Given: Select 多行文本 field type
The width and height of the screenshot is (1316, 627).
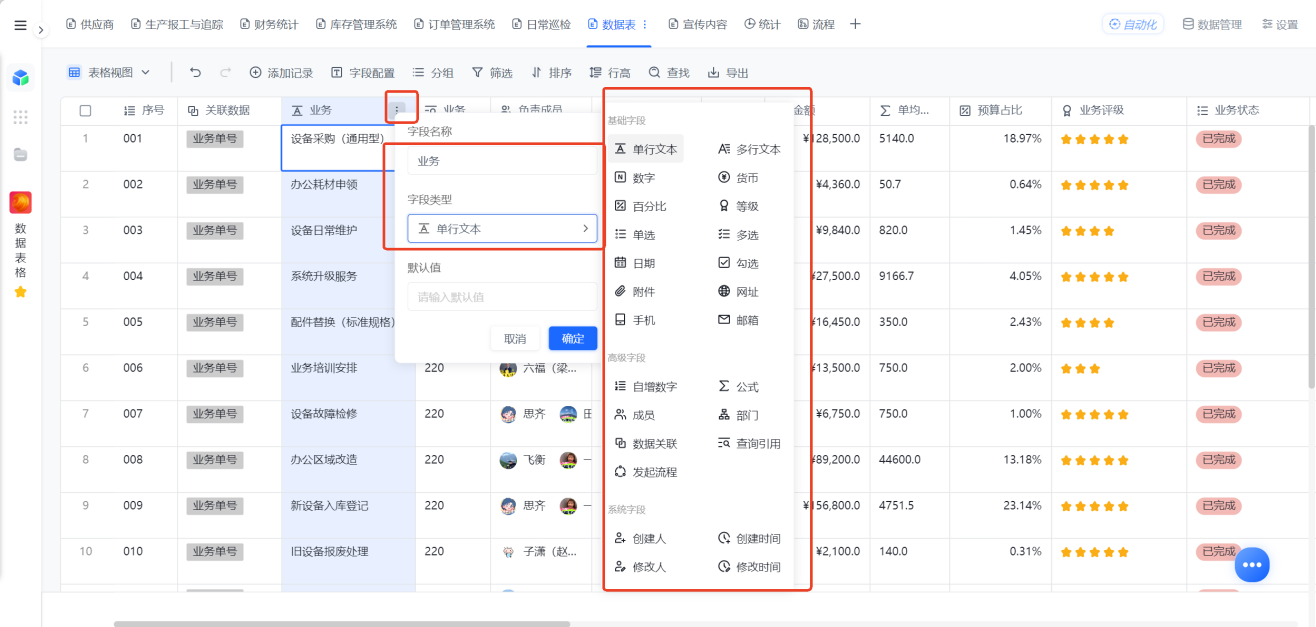Looking at the screenshot, I should (x=749, y=149).
